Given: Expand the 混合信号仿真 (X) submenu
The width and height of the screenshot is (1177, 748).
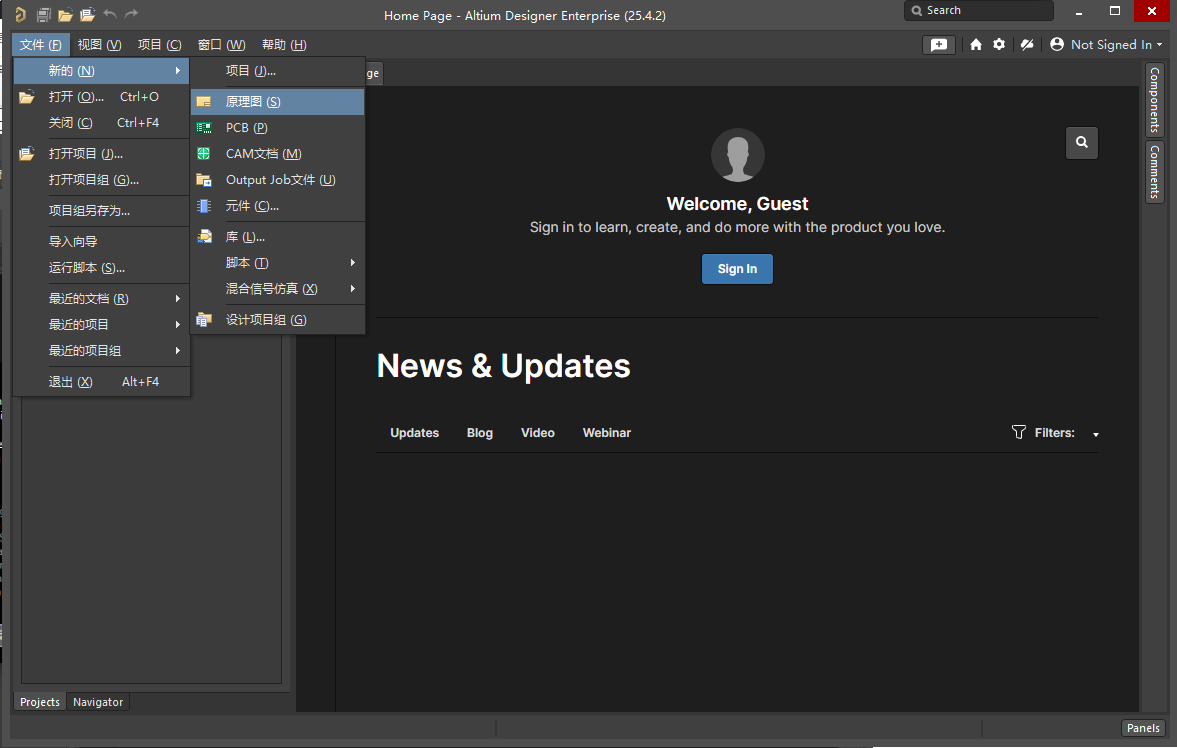Looking at the screenshot, I should pos(278,288).
